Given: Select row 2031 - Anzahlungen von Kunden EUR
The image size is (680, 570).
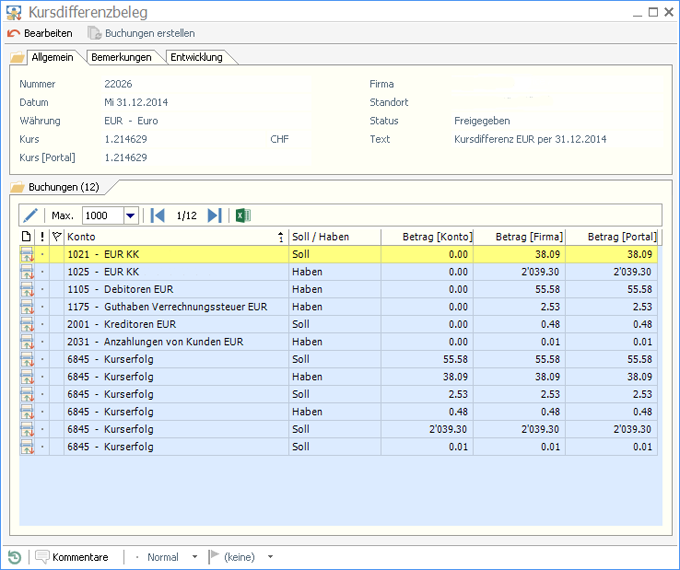Looking at the screenshot, I should (x=338, y=342).
